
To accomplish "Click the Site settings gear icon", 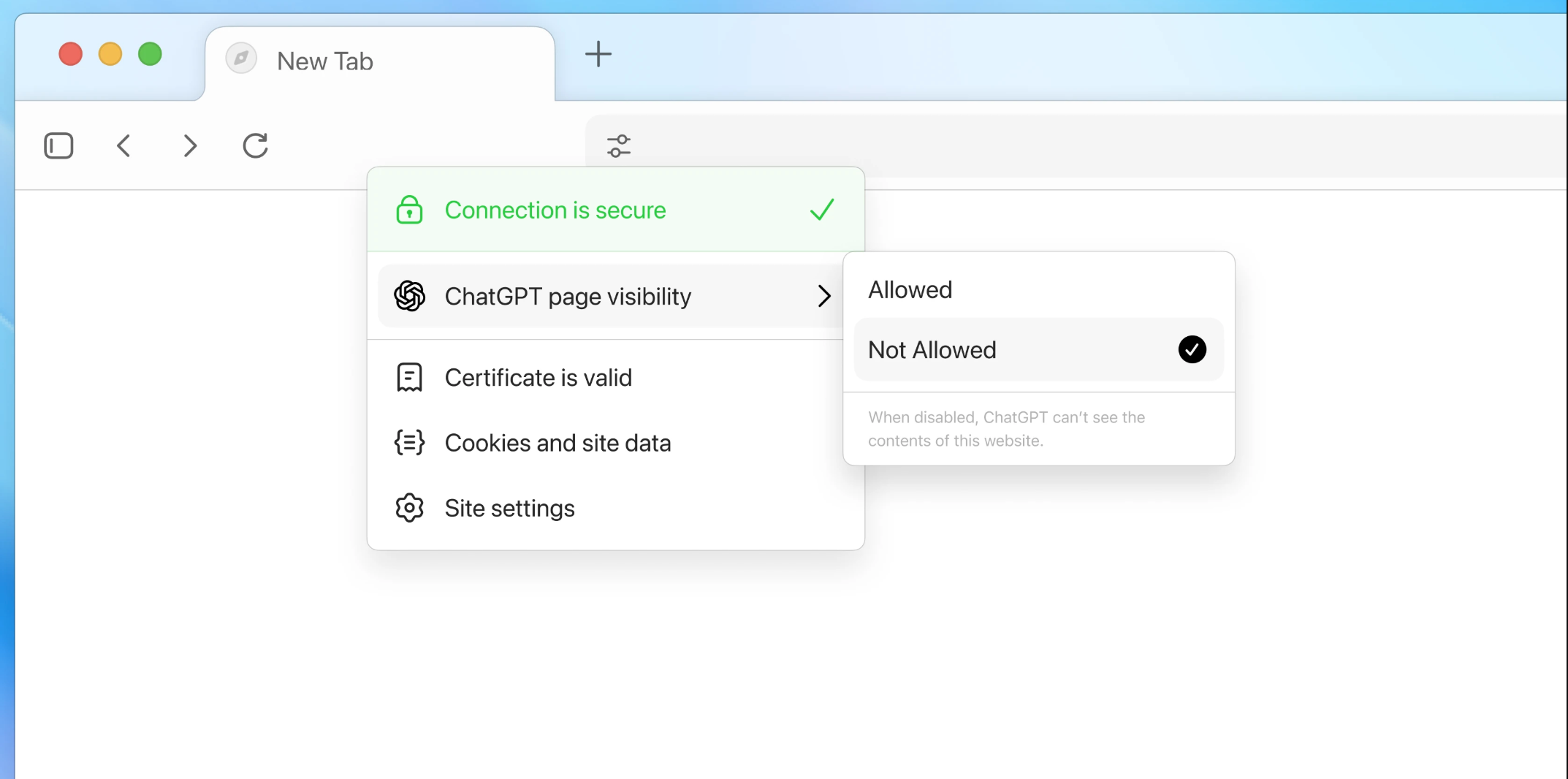I will pos(409,508).
